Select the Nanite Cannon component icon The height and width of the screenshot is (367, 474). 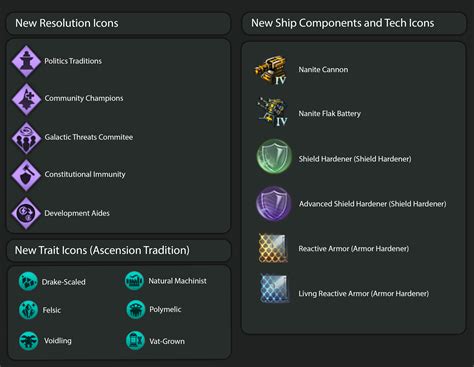point(271,70)
